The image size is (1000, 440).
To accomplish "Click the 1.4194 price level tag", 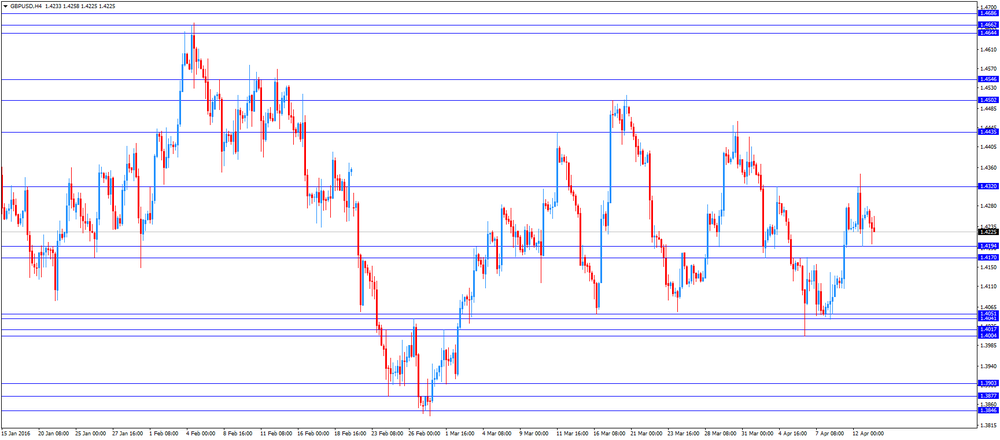I will [987, 246].
